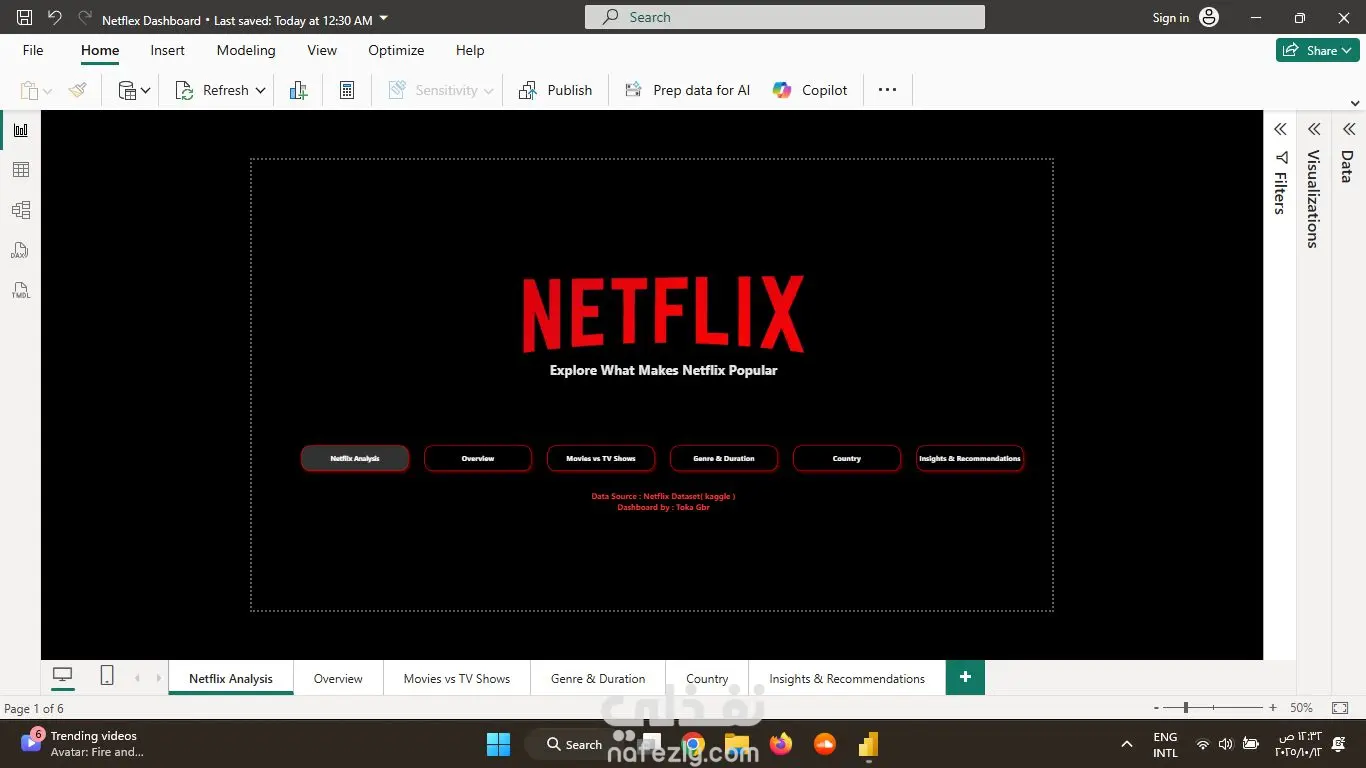Switch to the Insert ribbon tab
This screenshot has height=768, width=1366.
tap(167, 50)
